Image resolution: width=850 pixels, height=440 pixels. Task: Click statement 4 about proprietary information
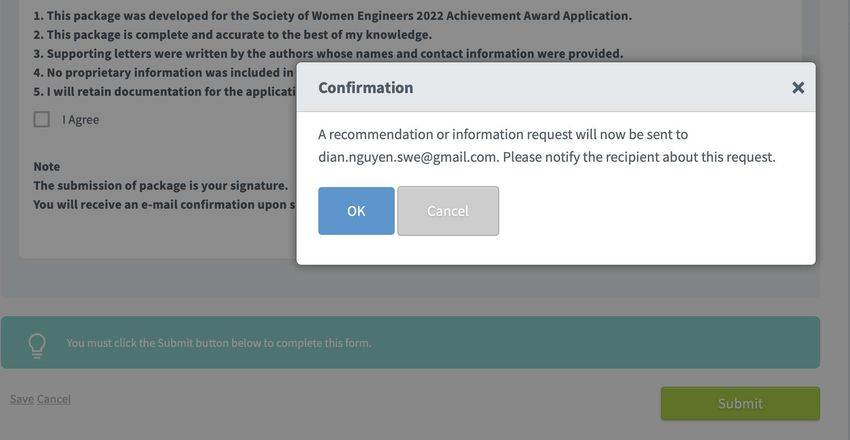tap(165, 73)
